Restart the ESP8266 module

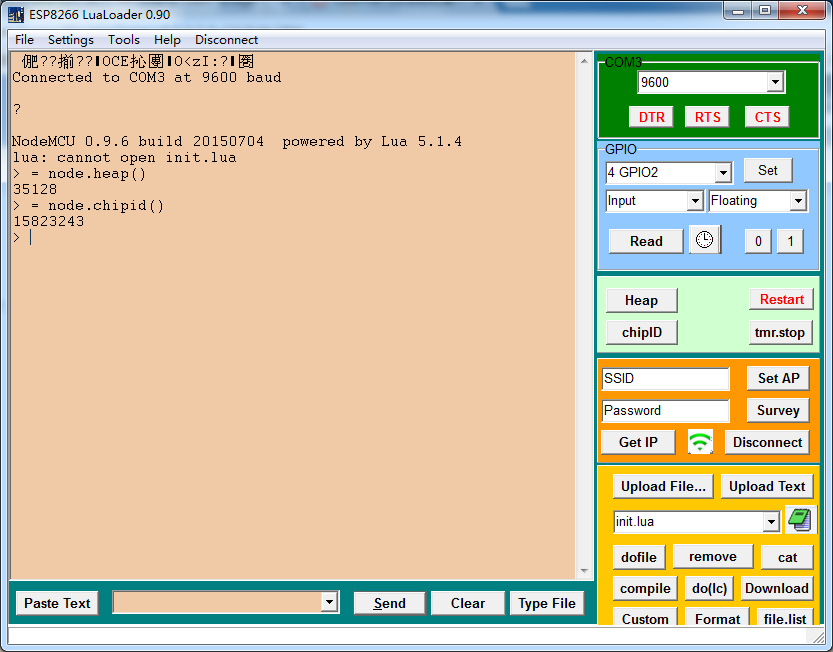point(781,299)
